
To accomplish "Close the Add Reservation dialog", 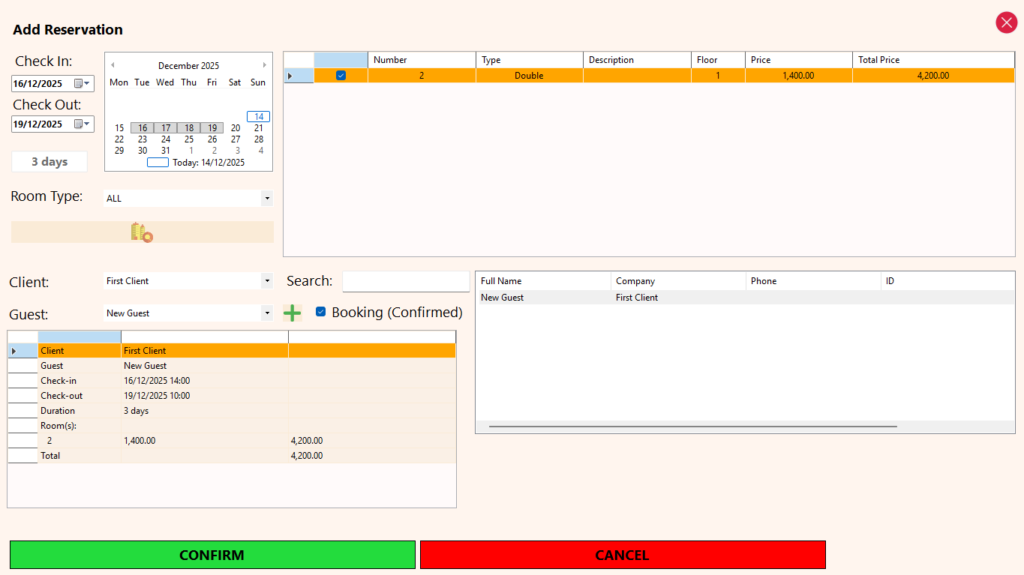I will click(x=1005, y=23).
